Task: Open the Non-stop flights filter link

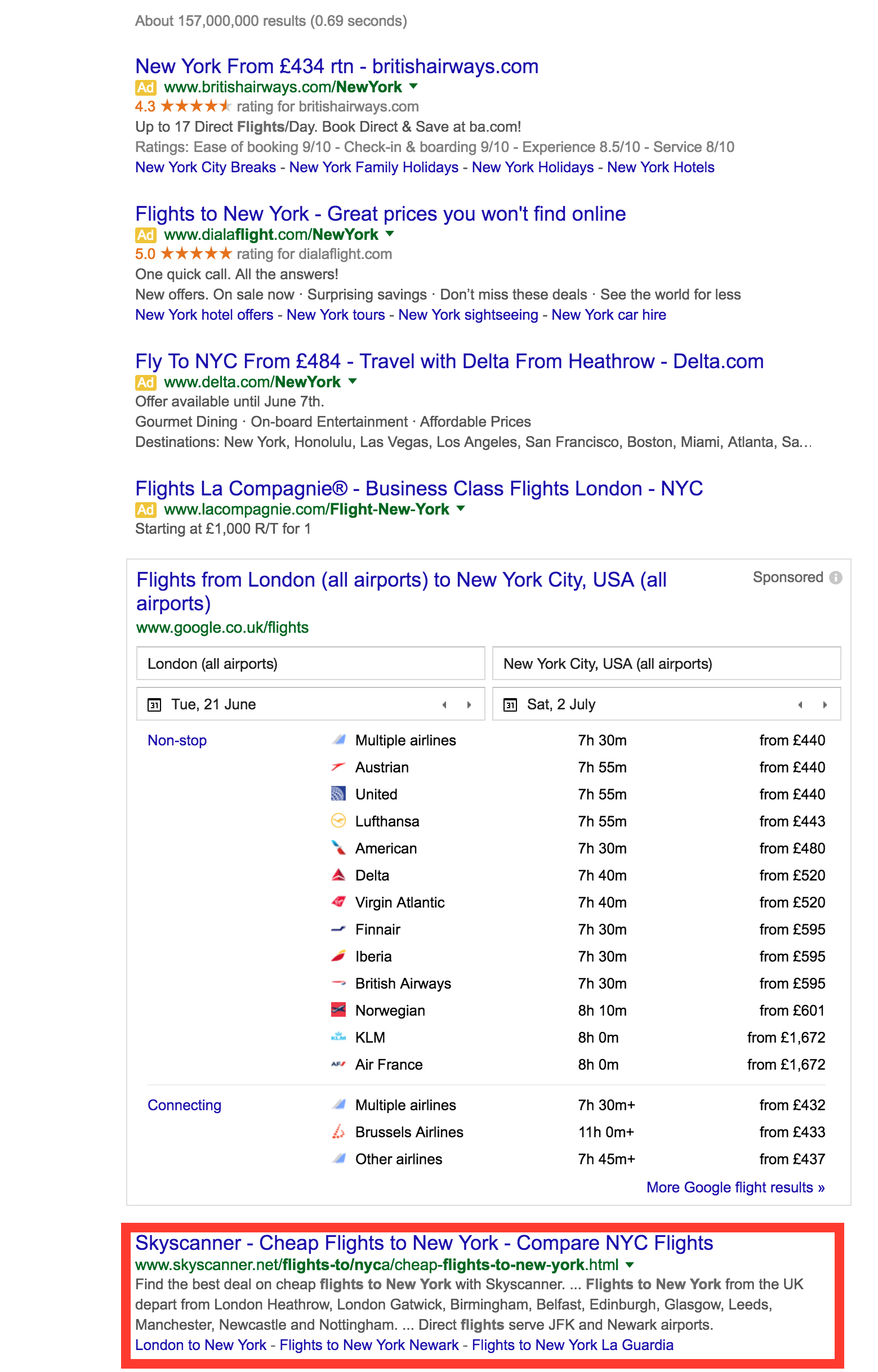Action: click(x=177, y=740)
